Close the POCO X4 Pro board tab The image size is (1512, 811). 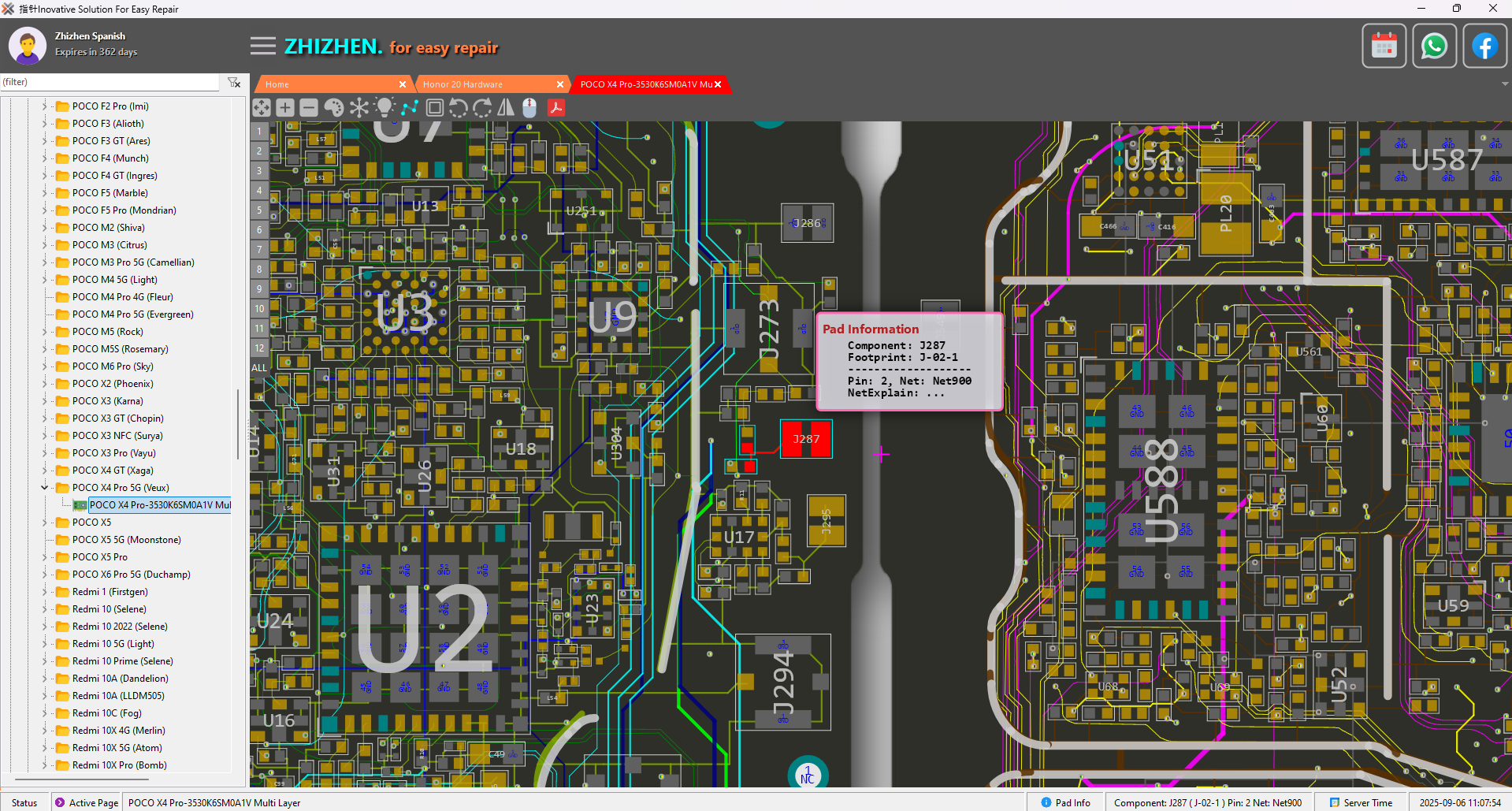(718, 84)
